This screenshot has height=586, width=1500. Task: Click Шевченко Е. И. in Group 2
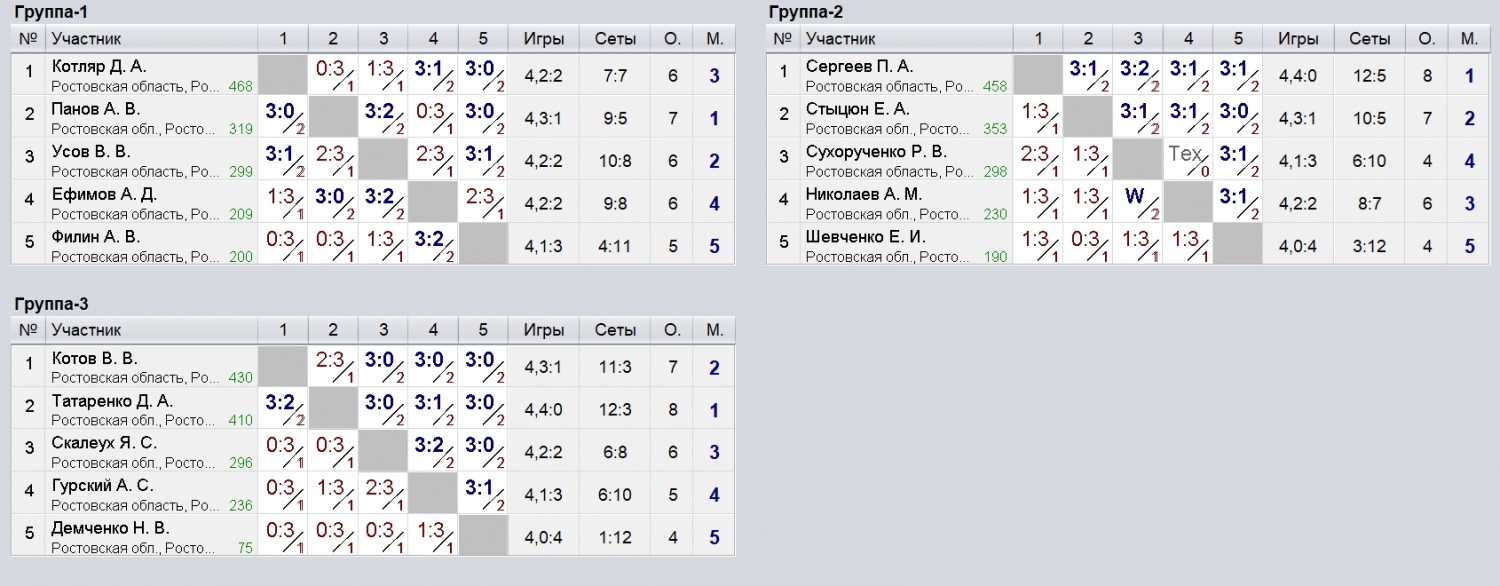click(866, 237)
